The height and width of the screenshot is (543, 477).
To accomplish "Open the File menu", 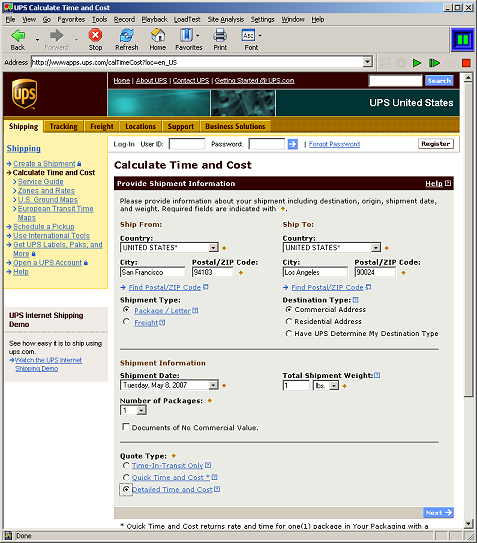I will point(10,19).
